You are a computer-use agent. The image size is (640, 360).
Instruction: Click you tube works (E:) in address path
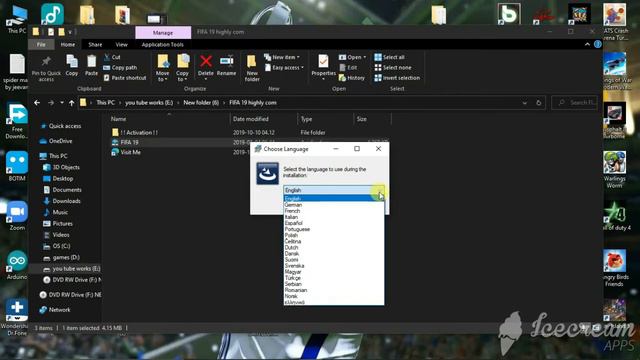[x=149, y=103]
